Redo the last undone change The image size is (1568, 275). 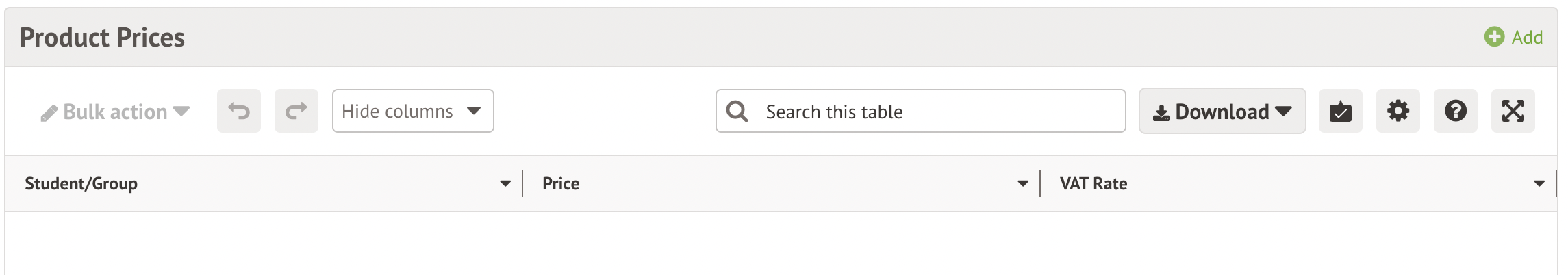pyautogui.click(x=296, y=111)
